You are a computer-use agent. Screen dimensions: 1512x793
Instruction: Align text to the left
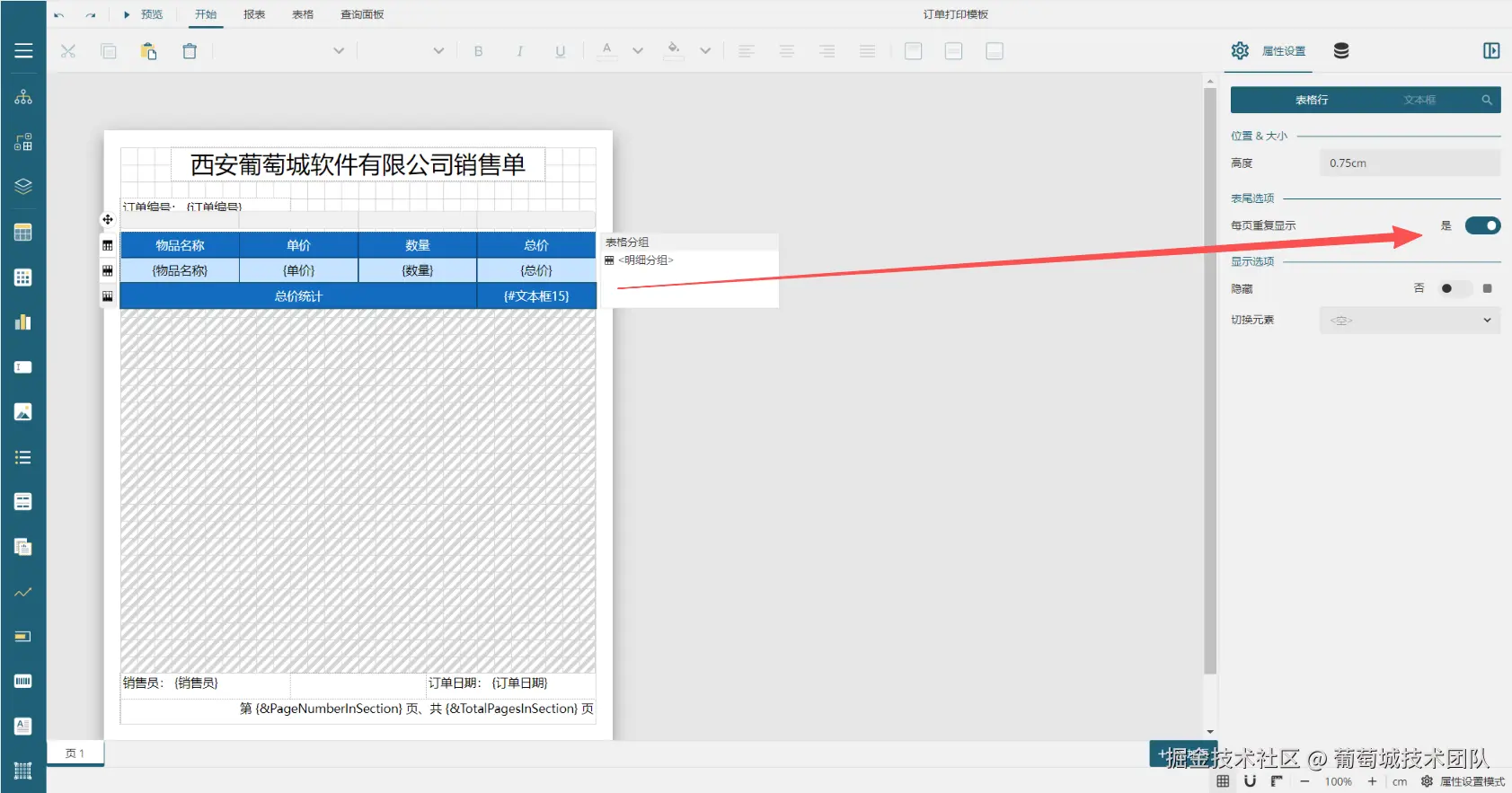point(747,51)
